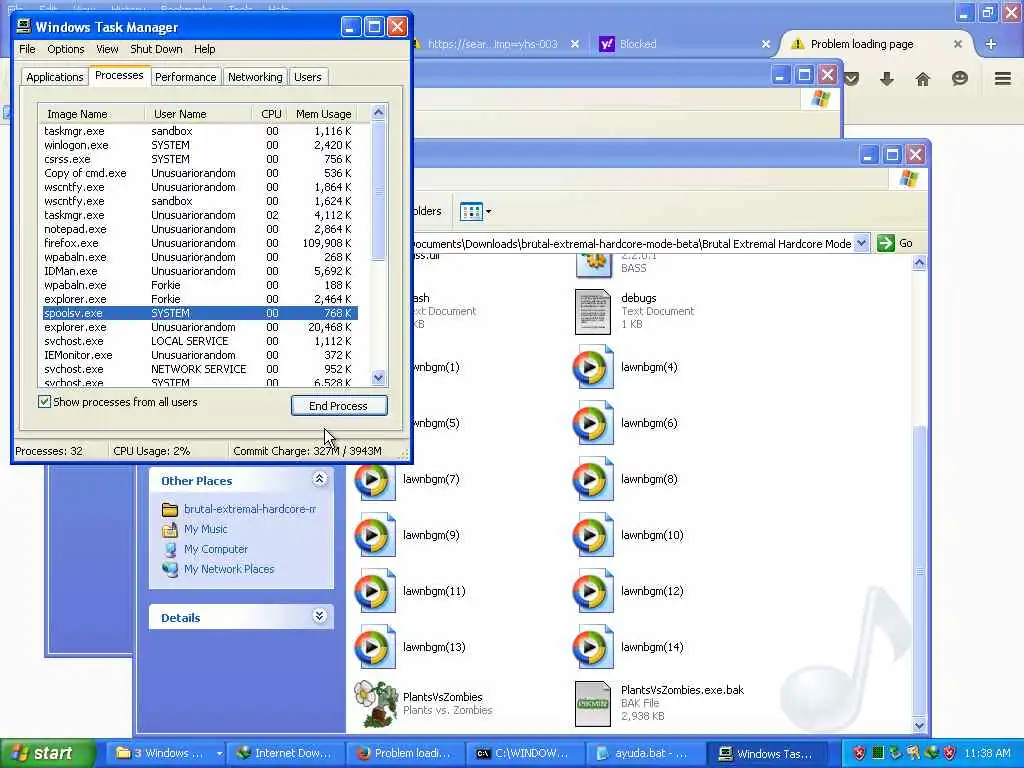
Task: Sort processes by CPU column
Action: point(270,114)
